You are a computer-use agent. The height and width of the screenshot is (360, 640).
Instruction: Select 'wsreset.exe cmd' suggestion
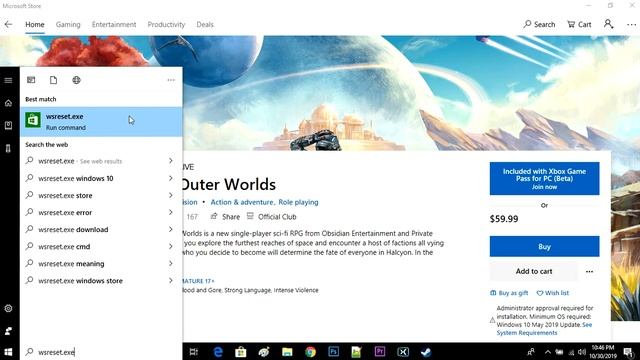tap(101, 247)
